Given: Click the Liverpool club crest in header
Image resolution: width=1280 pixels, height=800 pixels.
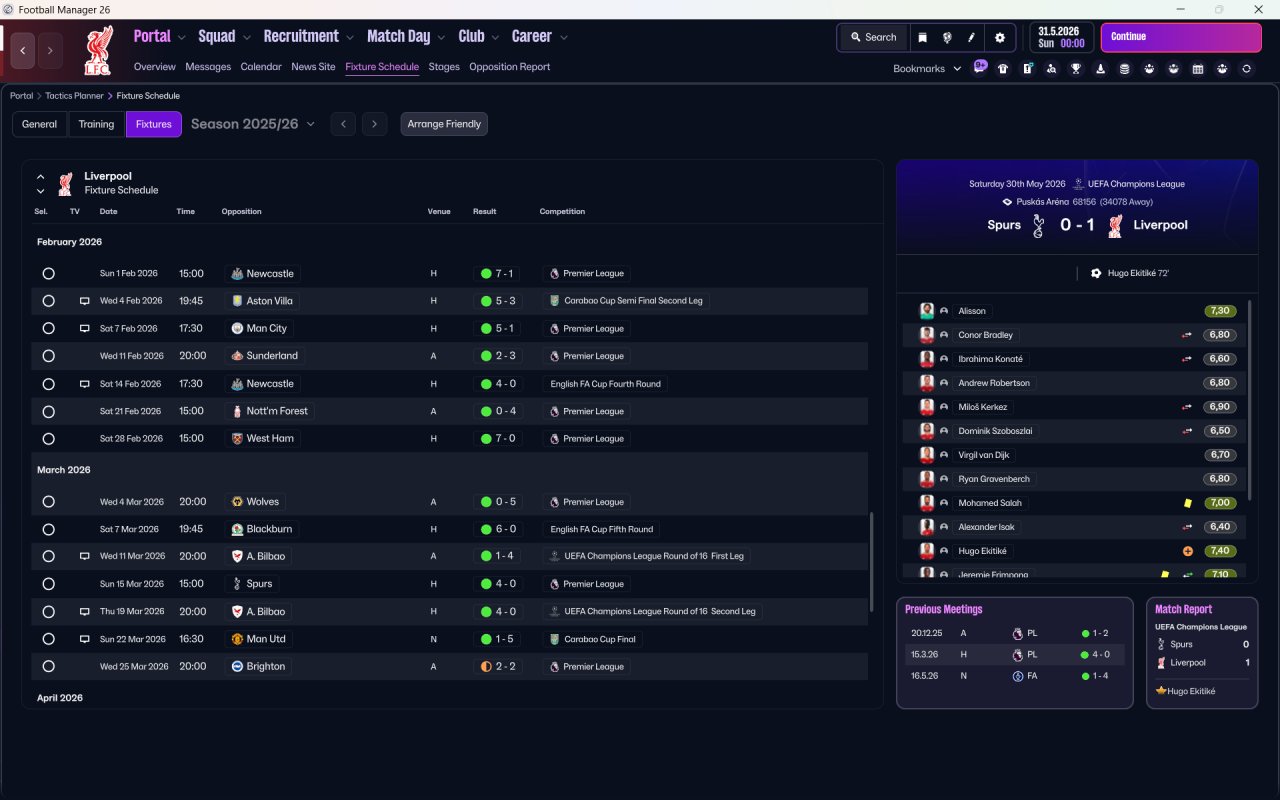Looking at the screenshot, I should 98,51.
